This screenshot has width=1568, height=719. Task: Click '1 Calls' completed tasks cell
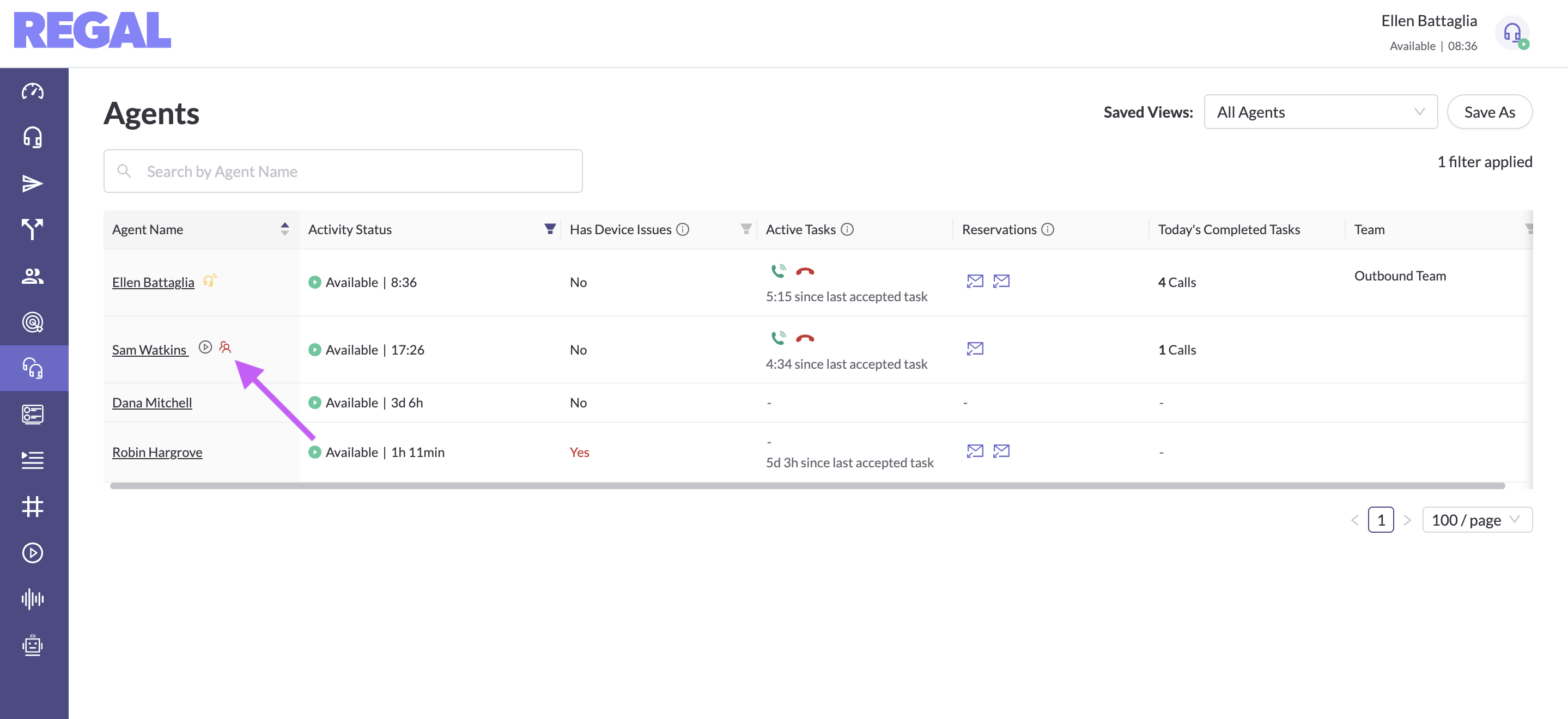[1177, 350]
